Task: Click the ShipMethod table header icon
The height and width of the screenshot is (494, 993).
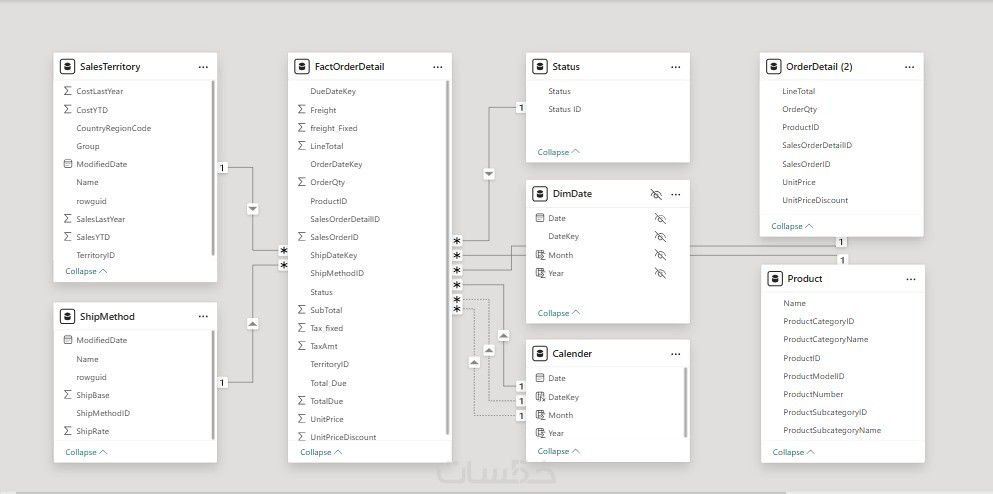Action: pyautogui.click(x=68, y=317)
